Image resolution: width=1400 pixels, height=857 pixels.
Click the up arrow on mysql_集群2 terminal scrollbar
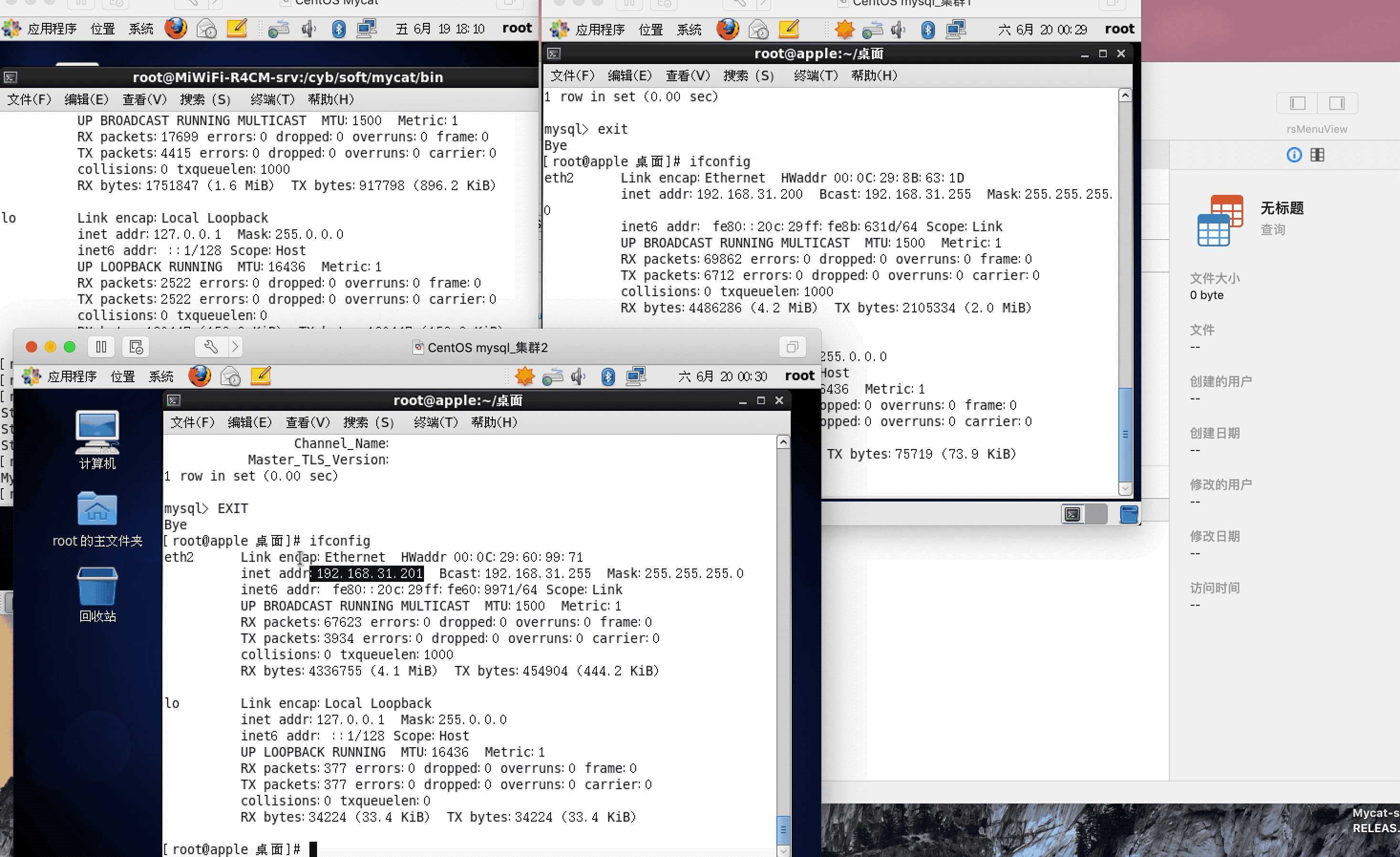783,442
